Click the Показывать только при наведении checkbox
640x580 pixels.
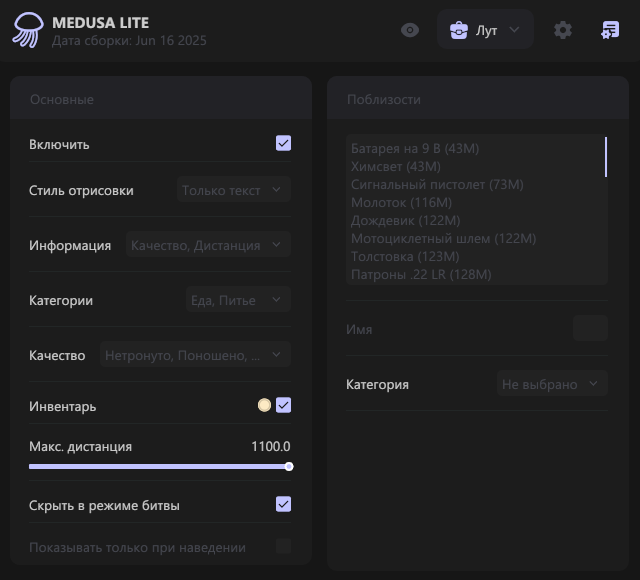pyautogui.click(x=283, y=546)
